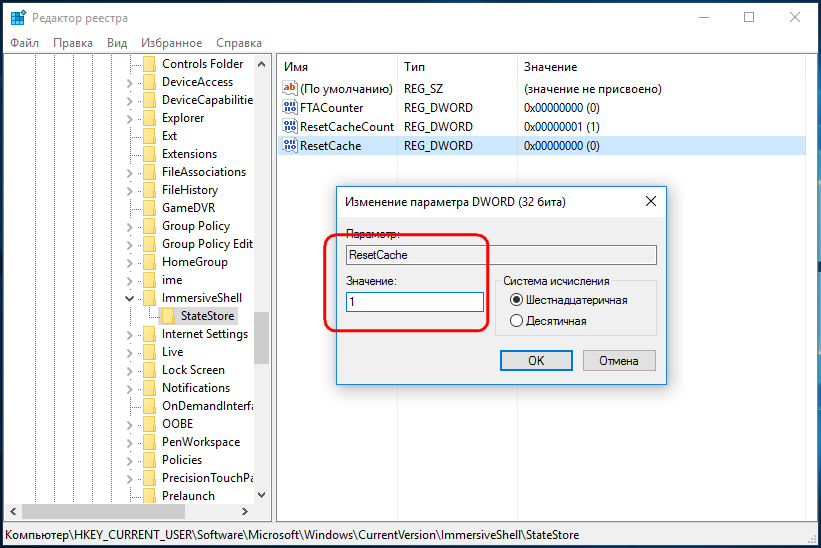
Task: Select the ime key in the tree
Action: 172,280
